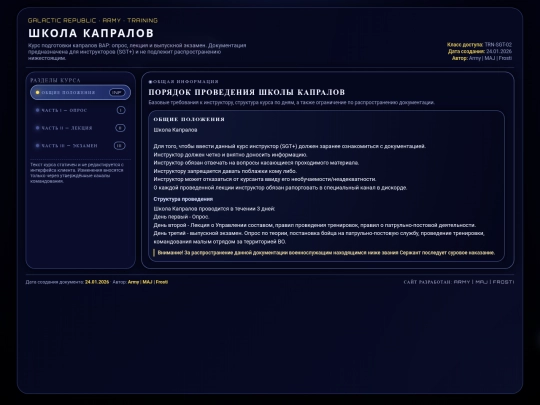Click the 'GALACTIC REPUBLIC · ARMY · TRAINING' header text
Viewport: 540px width, 405px height.
[x=93, y=20]
